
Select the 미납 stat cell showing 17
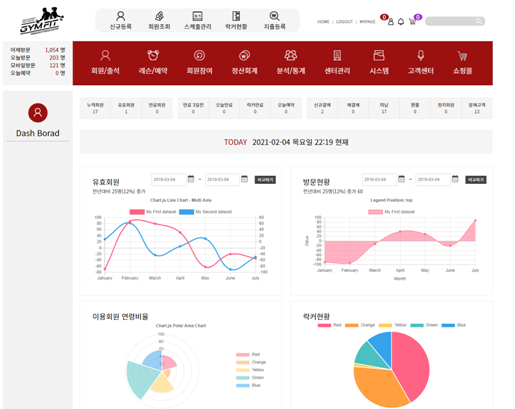384,108
